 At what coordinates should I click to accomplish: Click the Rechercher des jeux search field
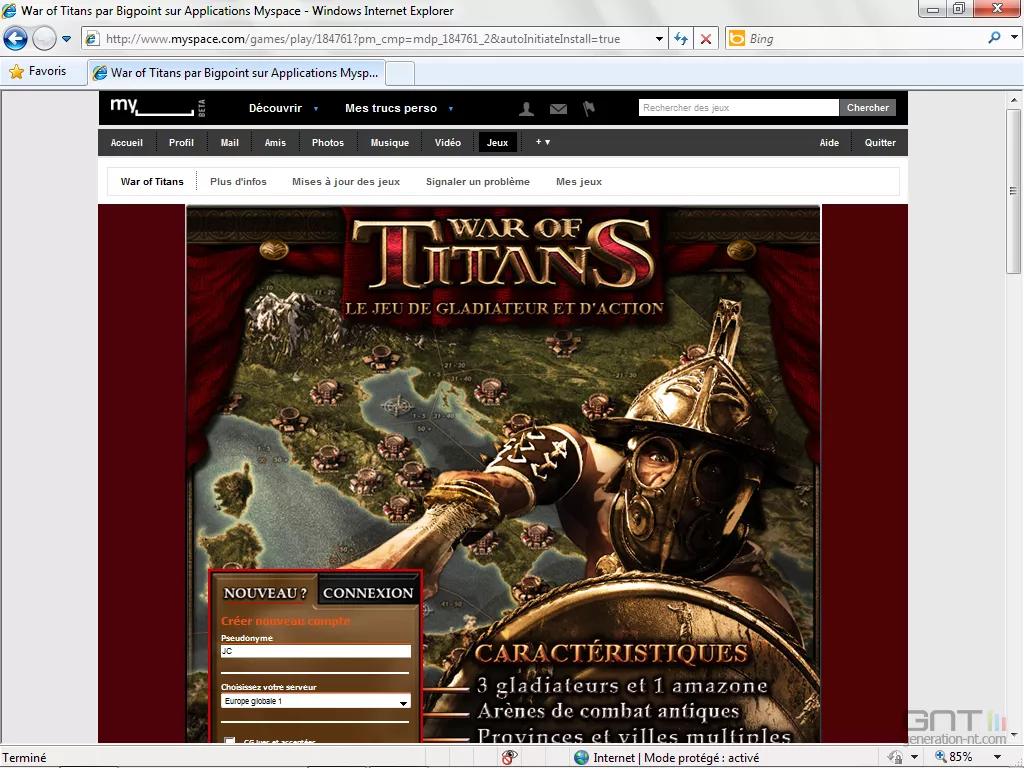coord(738,108)
